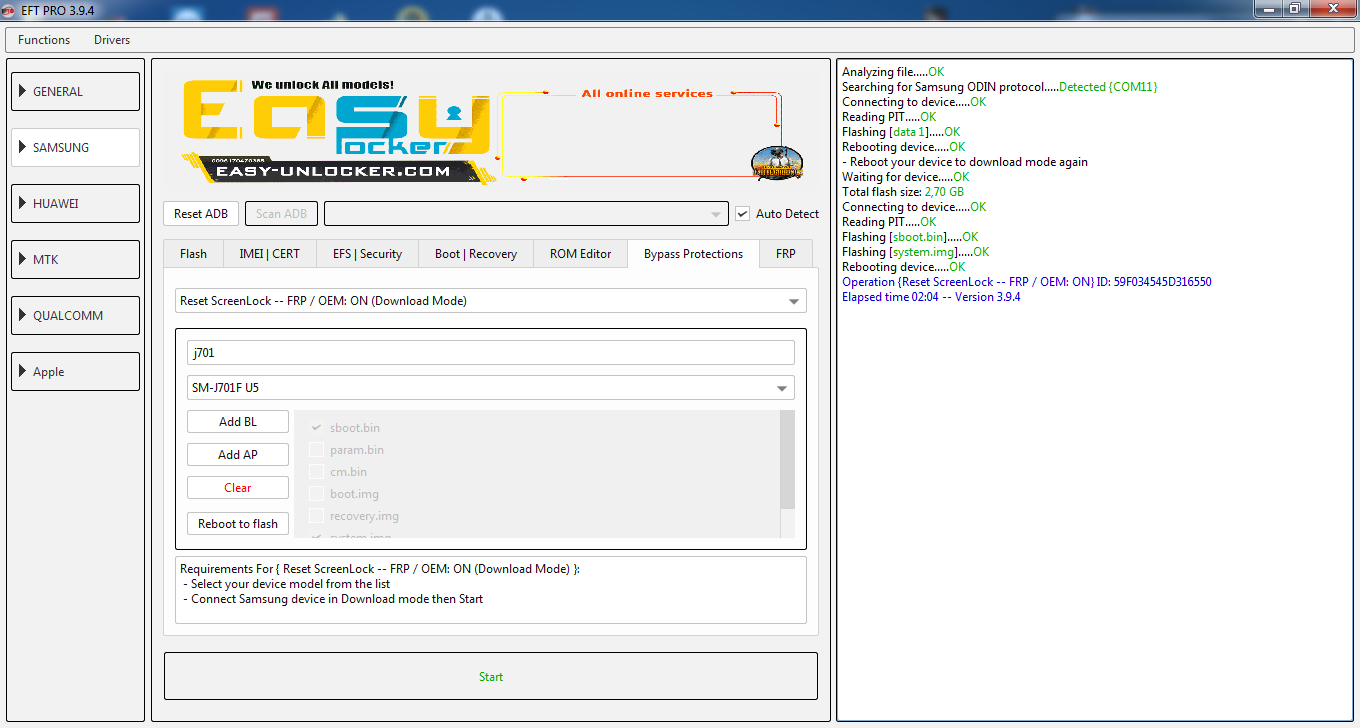The width and height of the screenshot is (1360, 728).
Task: Switch to the FRP tab
Action: pyautogui.click(x=786, y=254)
